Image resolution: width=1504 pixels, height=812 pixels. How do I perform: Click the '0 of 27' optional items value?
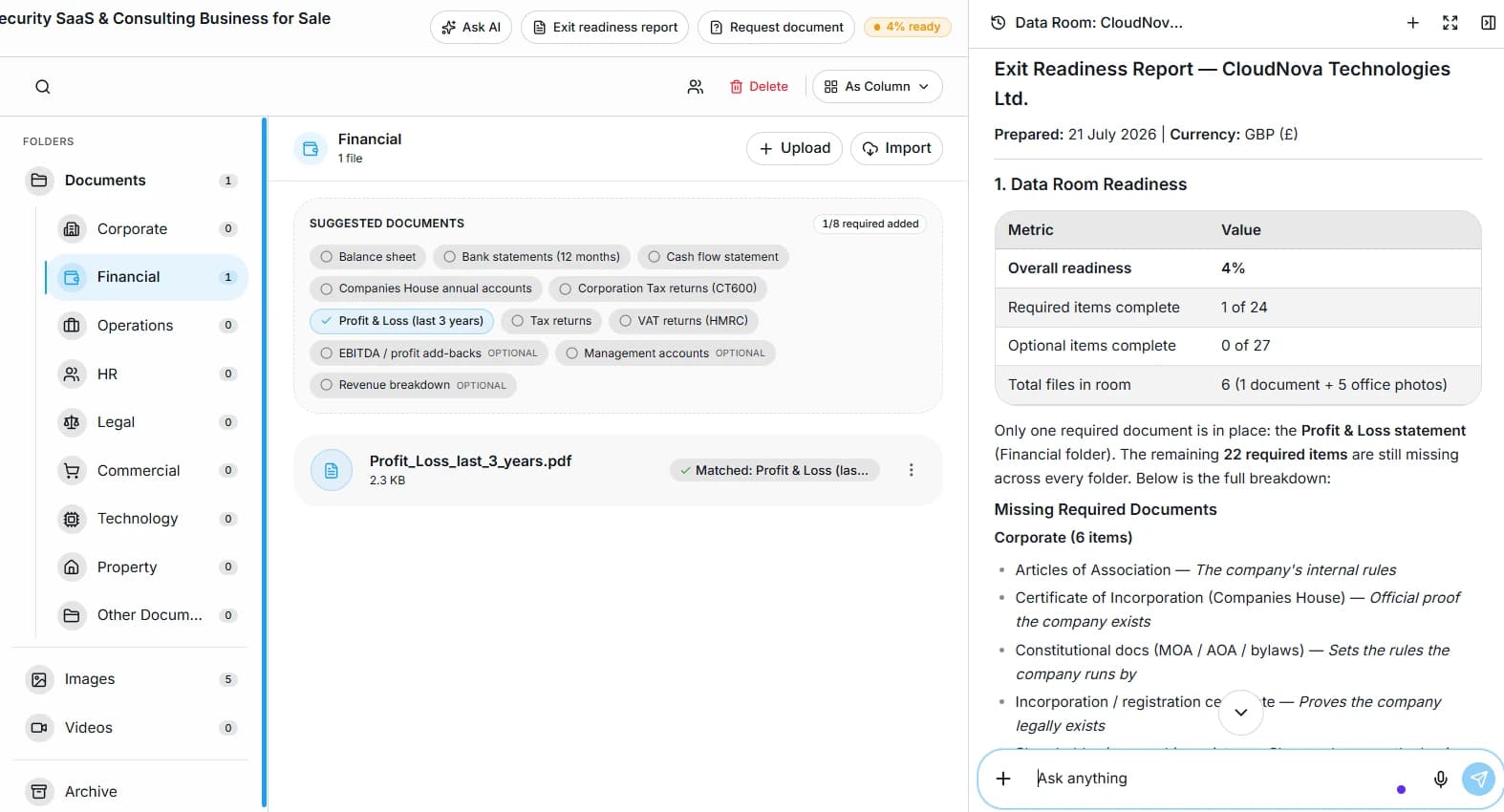click(x=1245, y=346)
